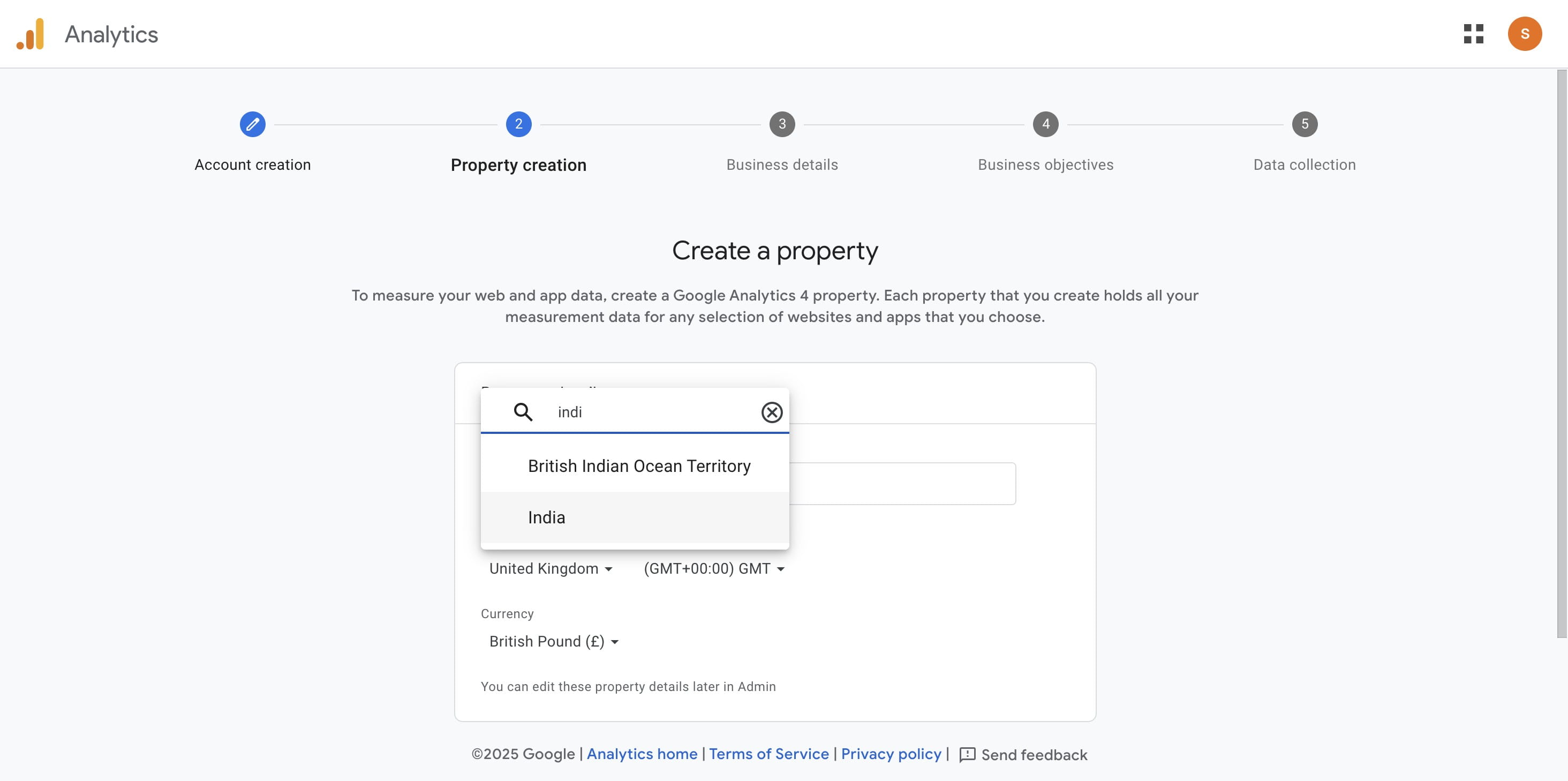Open the account avatar S
This screenshot has width=1568, height=781.
[1524, 34]
